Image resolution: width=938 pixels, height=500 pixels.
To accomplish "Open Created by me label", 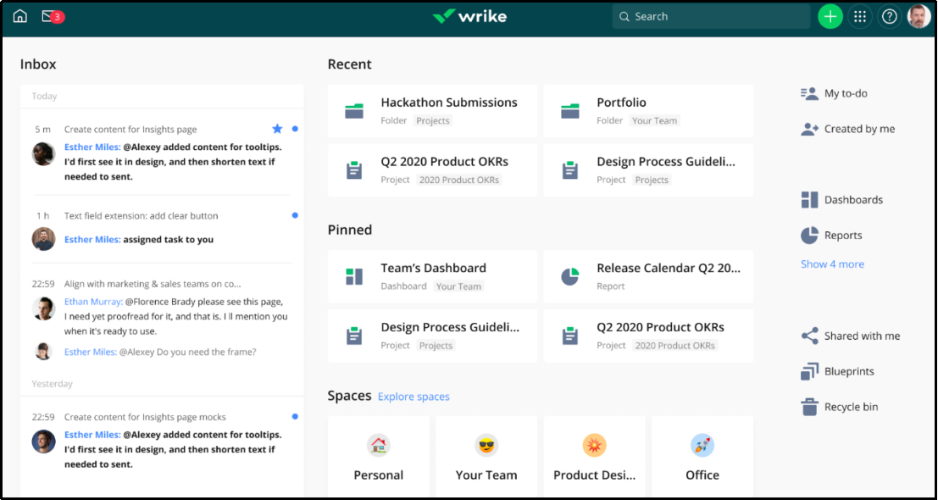I will point(860,129).
